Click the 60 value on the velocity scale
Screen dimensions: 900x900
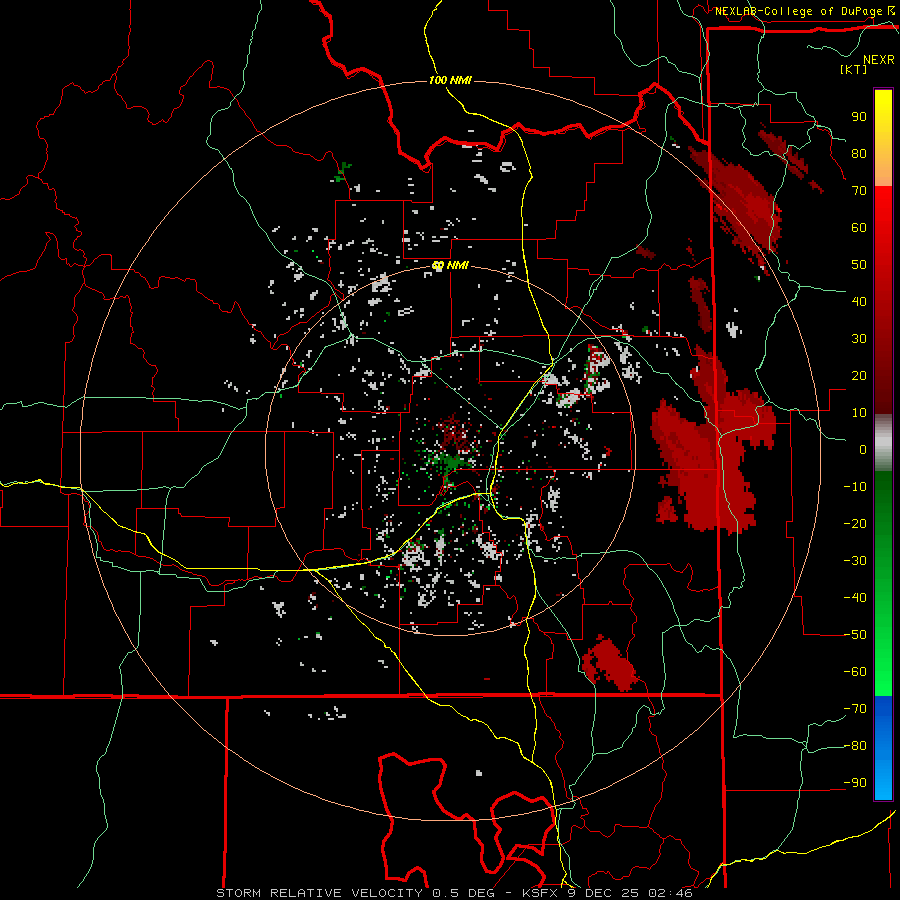pos(859,228)
